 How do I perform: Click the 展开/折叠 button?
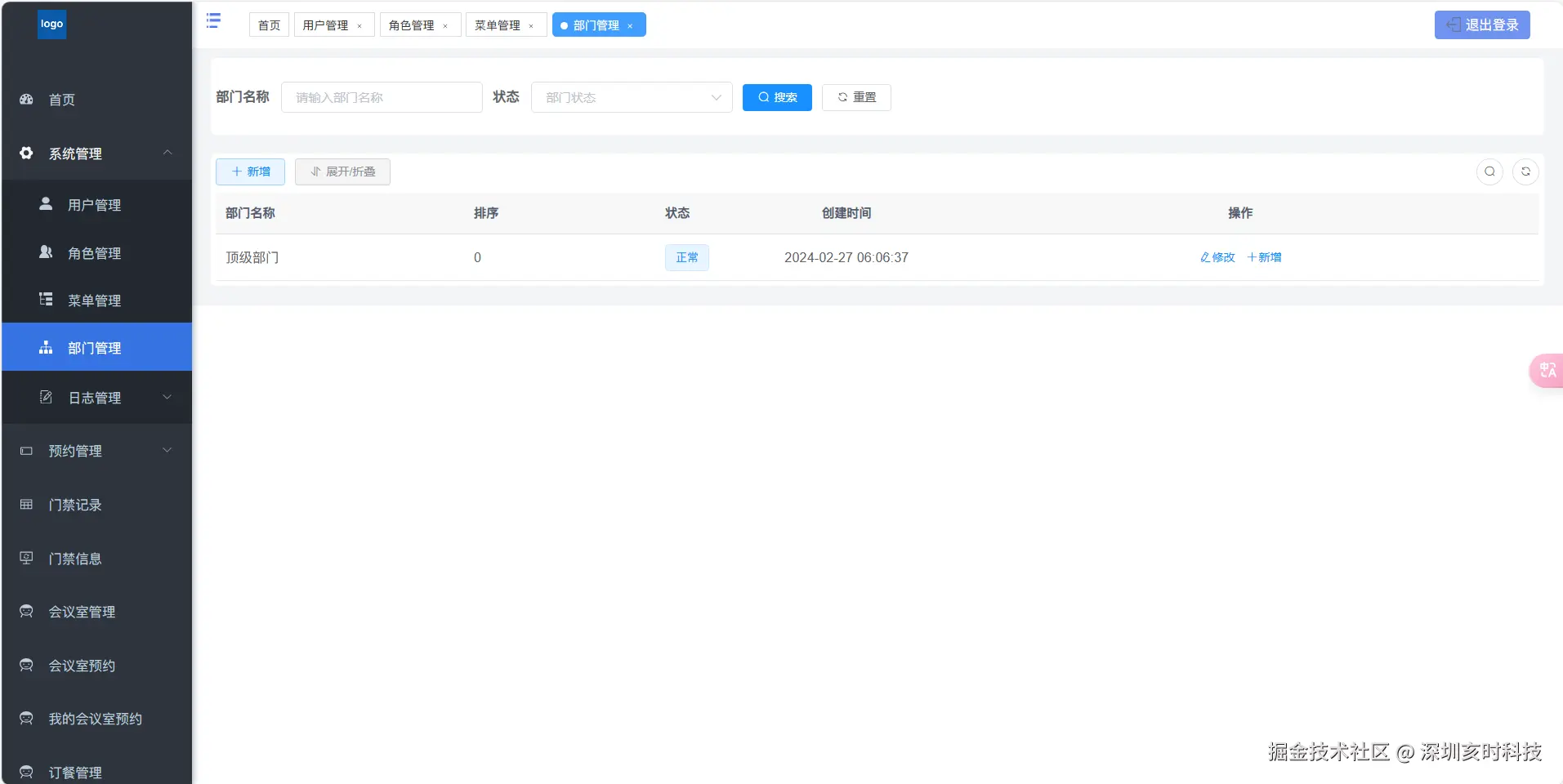pyautogui.click(x=342, y=171)
